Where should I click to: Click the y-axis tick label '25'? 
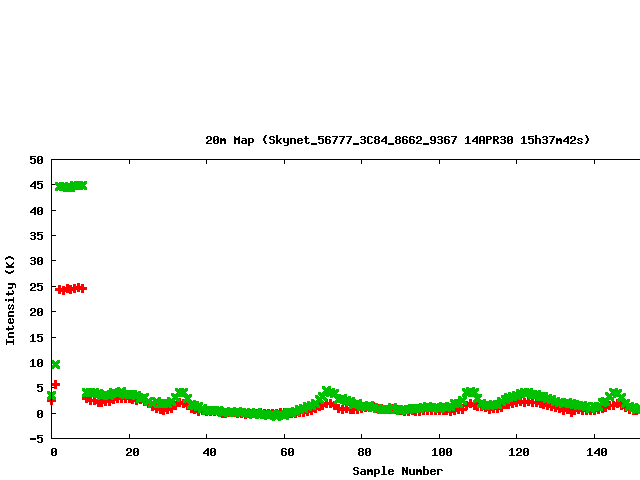[x=36, y=287]
